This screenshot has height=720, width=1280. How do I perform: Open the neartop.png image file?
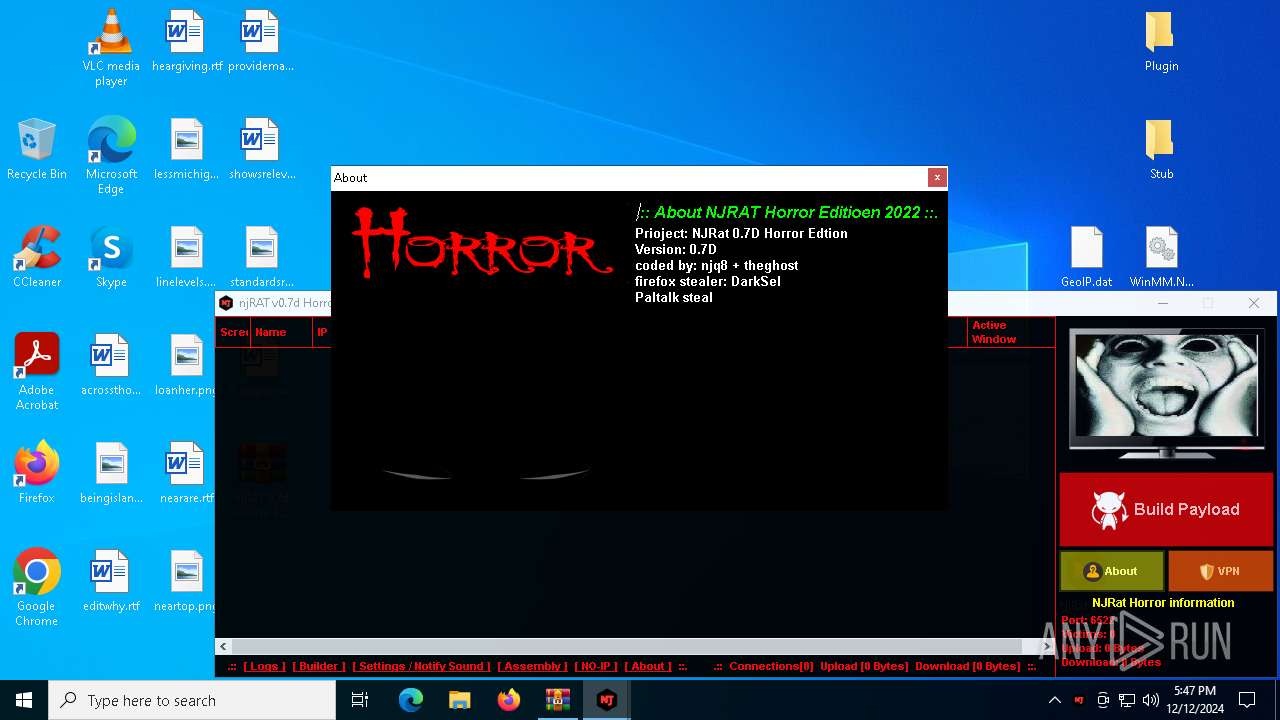click(x=187, y=581)
